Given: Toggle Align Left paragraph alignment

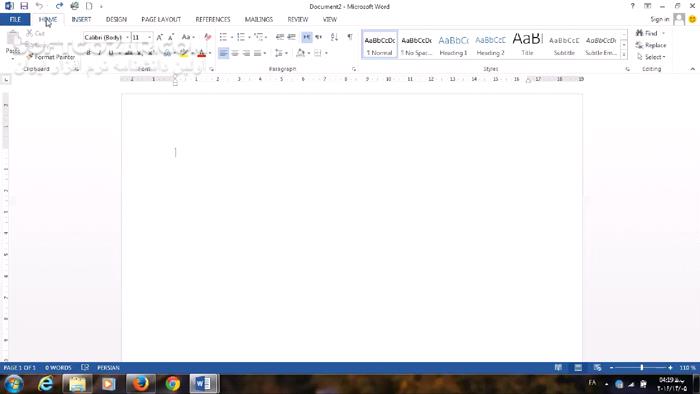Looking at the screenshot, I should coord(223,53).
